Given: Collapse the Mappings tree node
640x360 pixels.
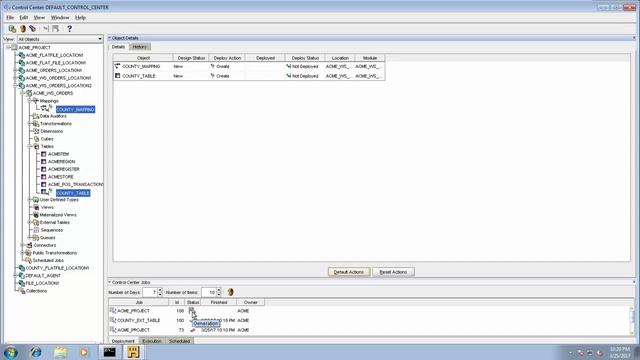Looking at the screenshot, I should pyautogui.click(x=30, y=100).
